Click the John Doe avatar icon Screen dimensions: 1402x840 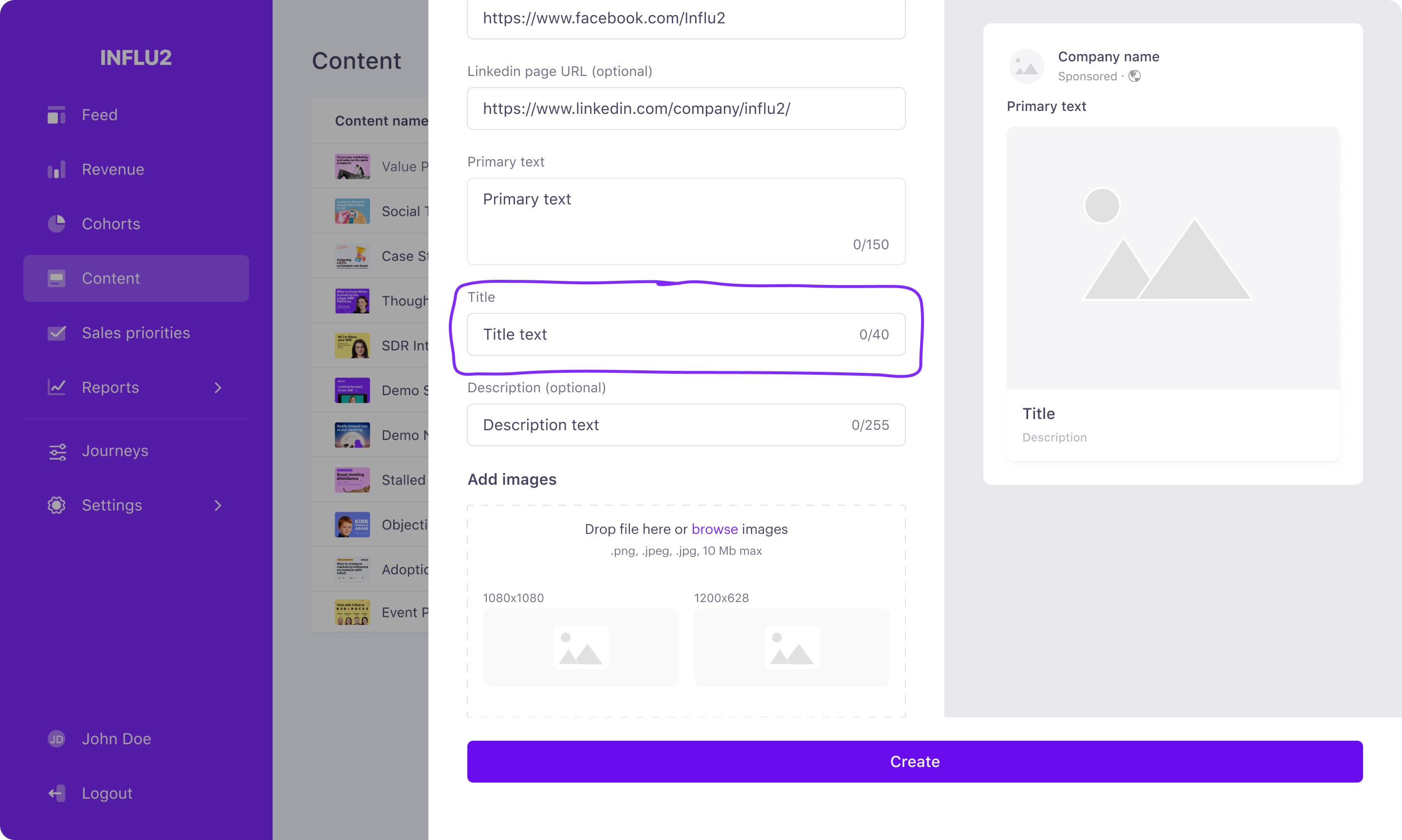click(56, 739)
